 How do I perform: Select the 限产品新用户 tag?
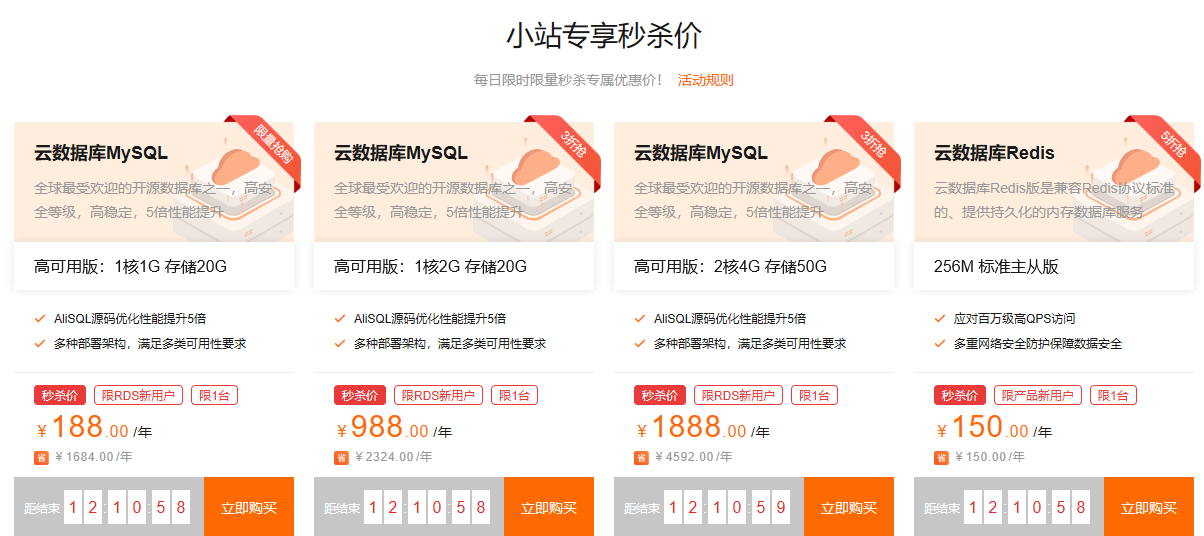[x=1038, y=395]
